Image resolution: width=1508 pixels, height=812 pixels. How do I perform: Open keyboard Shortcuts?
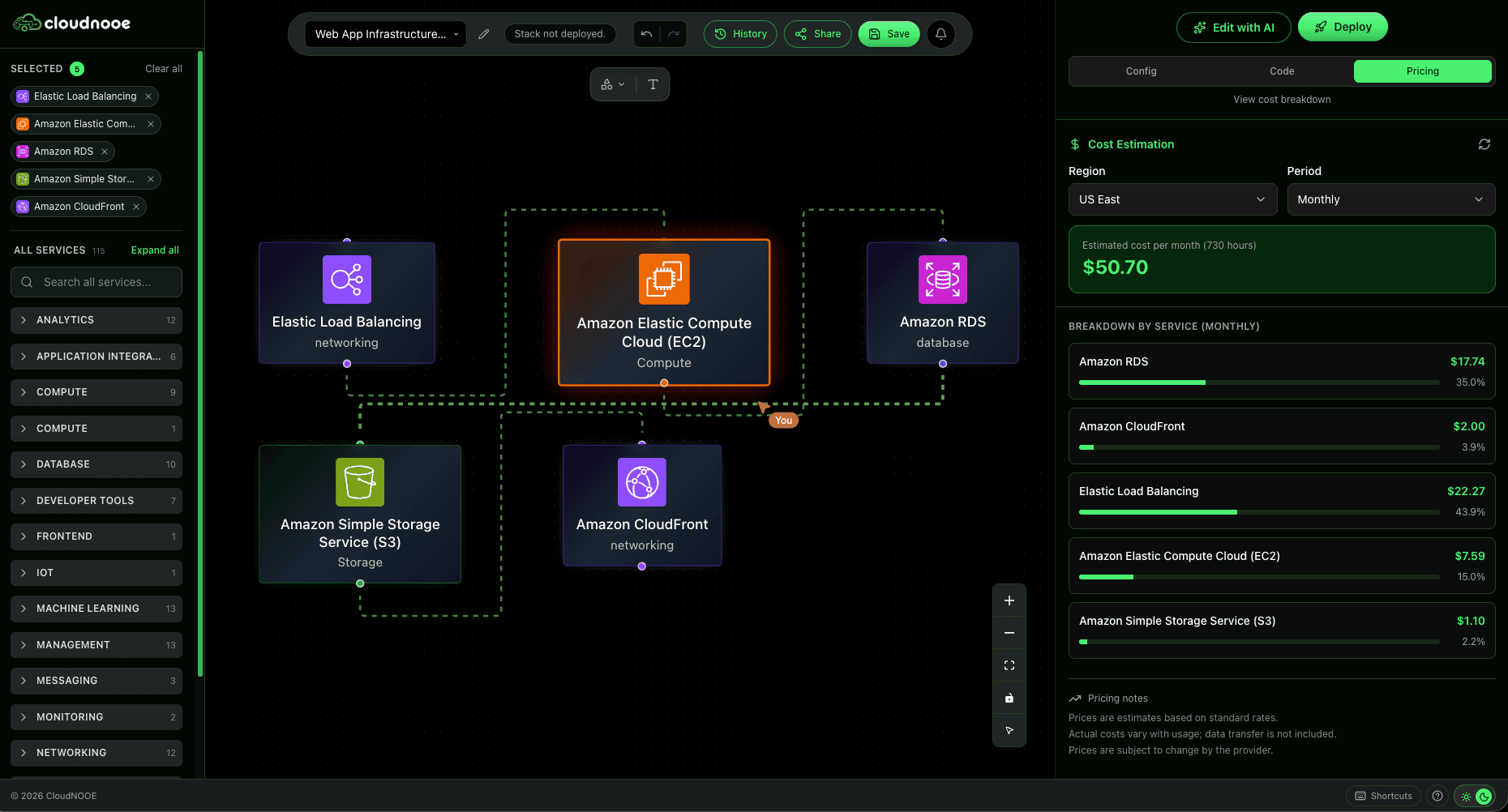pos(1384,796)
